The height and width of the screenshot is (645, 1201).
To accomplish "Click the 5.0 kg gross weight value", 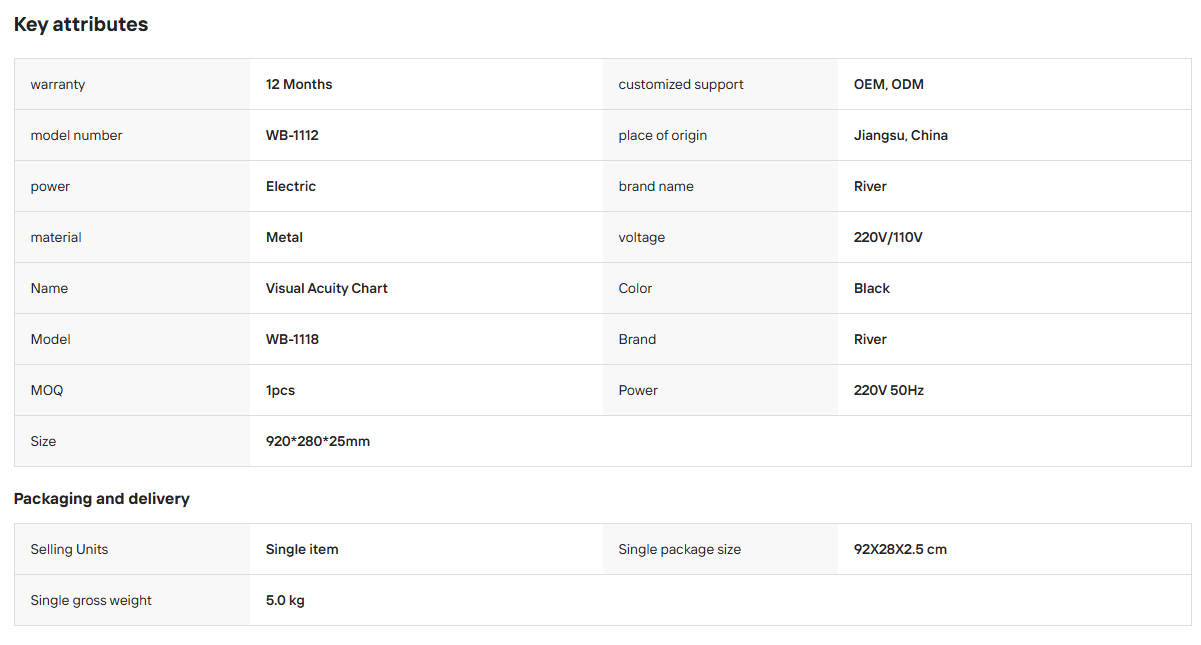I will 285,600.
